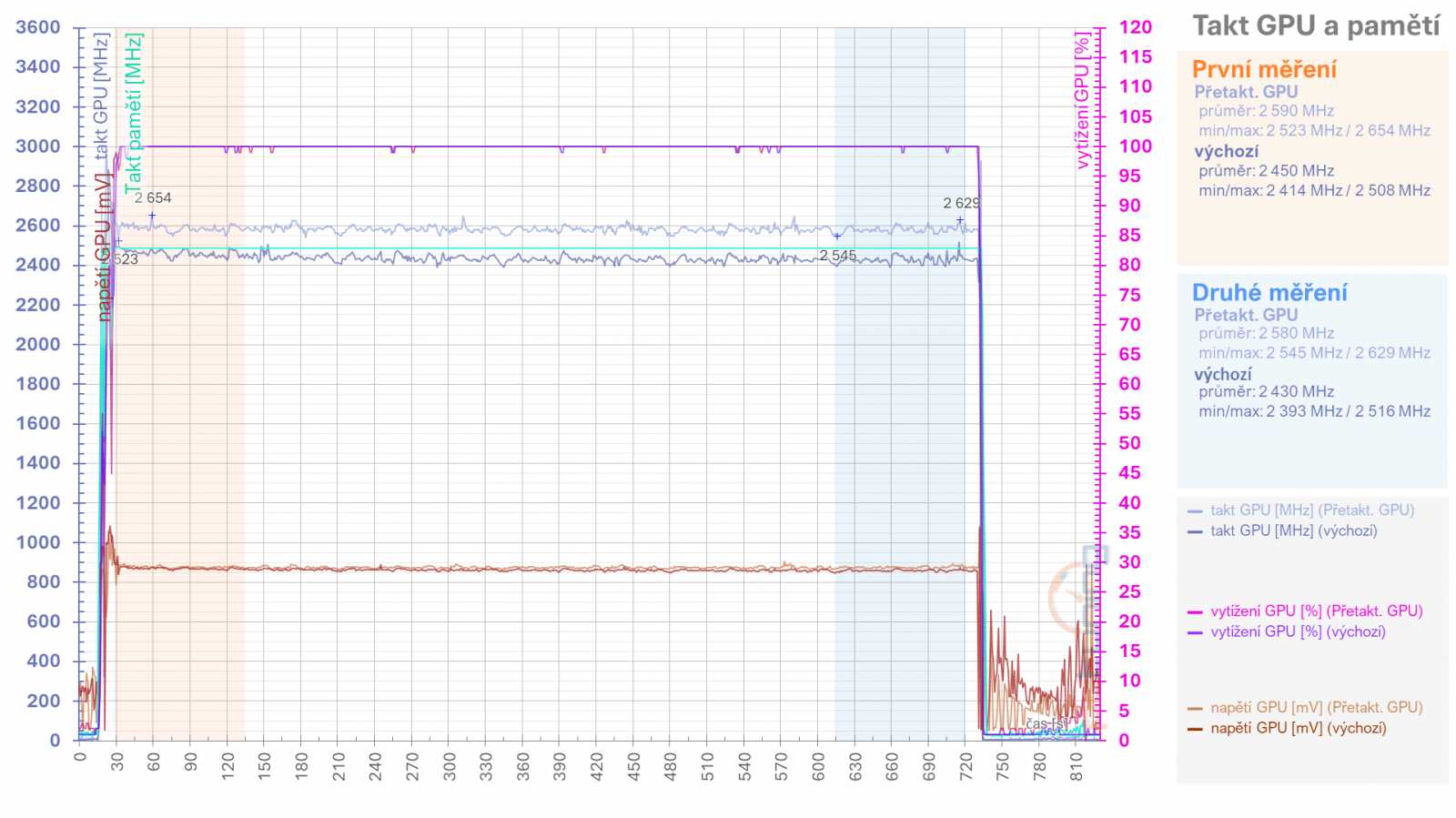
Task: Click the vertical axis title "napětí GPU [mV]"
Action: coord(103,246)
